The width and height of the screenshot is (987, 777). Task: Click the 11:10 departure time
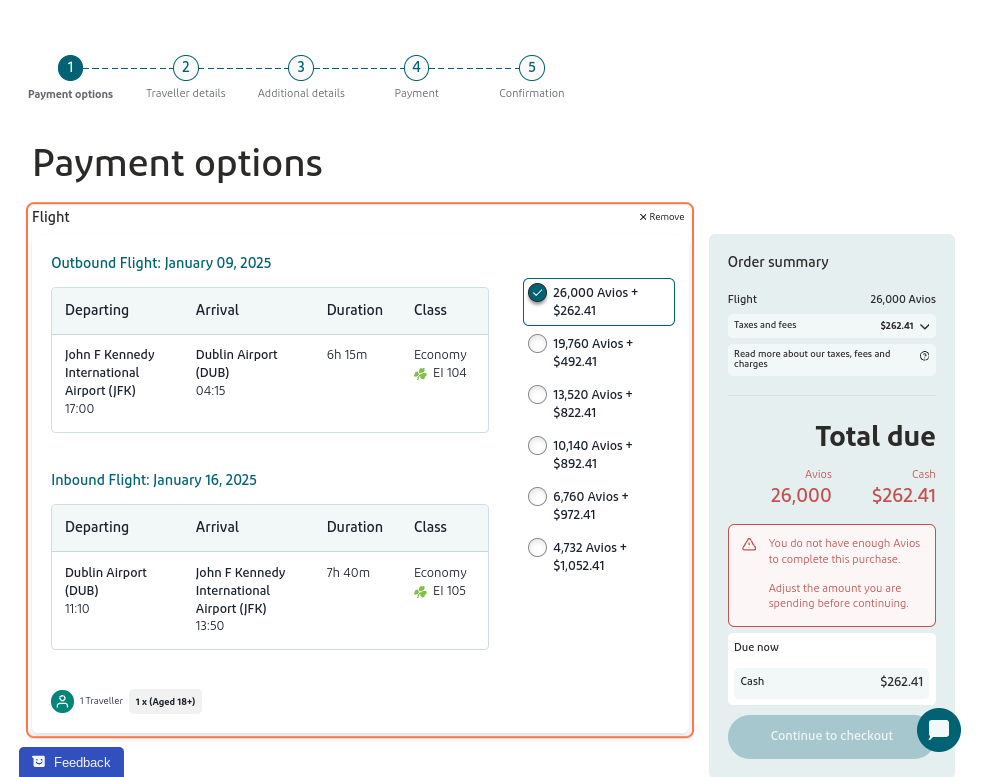(x=77, y=609)
